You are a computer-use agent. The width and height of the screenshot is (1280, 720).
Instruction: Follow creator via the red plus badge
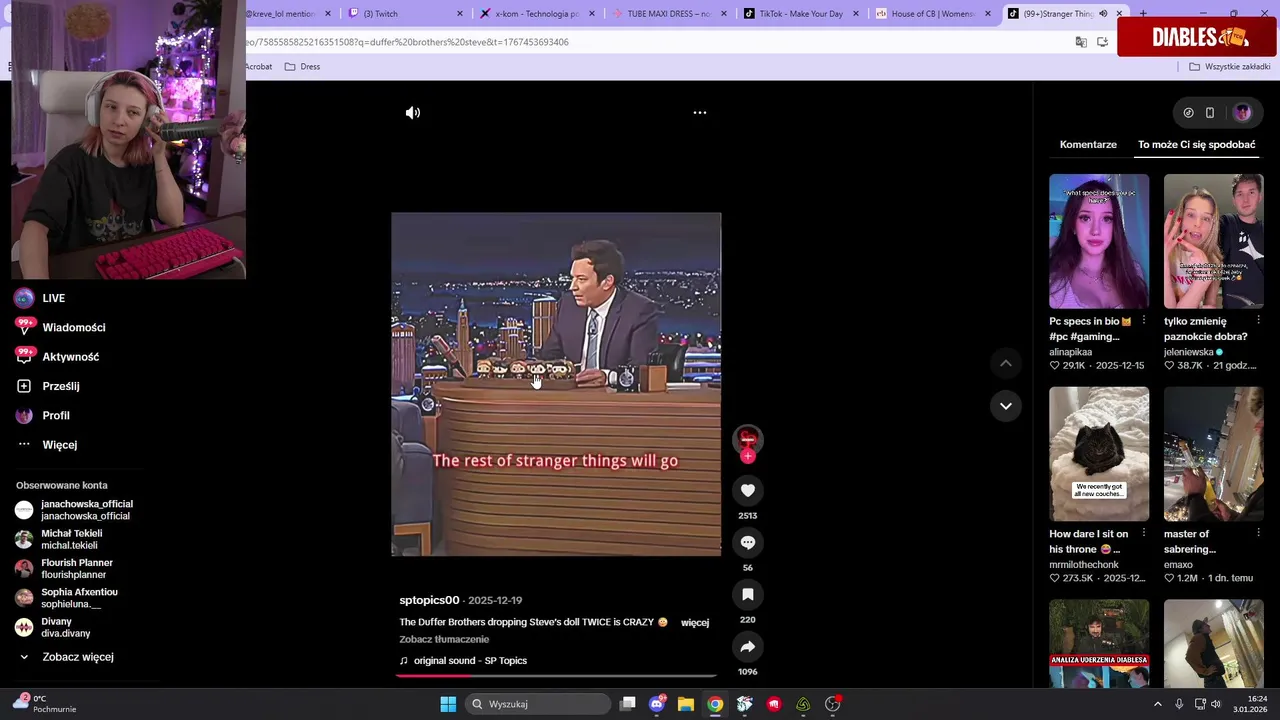(x=747, y=456)
